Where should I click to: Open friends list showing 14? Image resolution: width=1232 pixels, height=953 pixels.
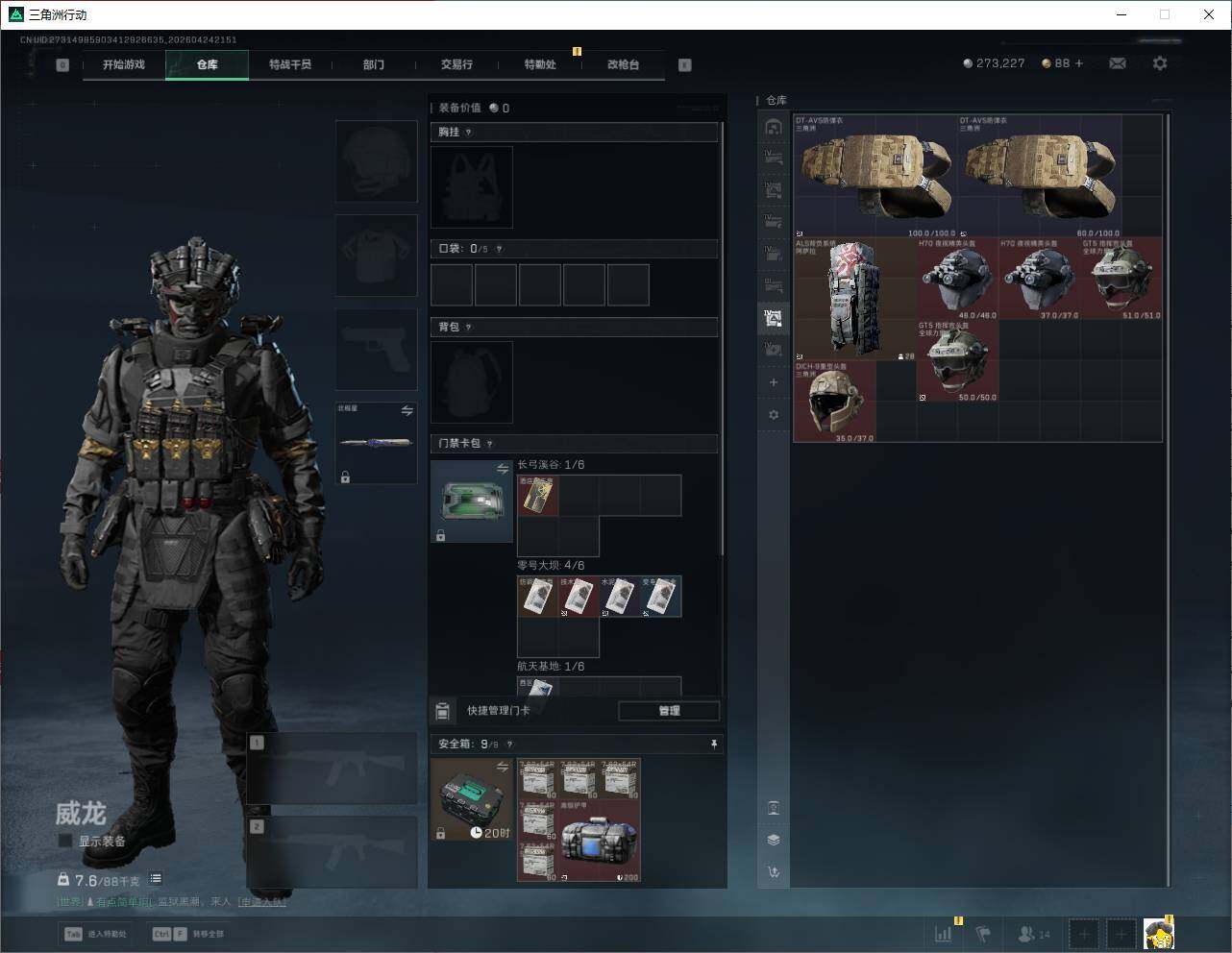1034,933
